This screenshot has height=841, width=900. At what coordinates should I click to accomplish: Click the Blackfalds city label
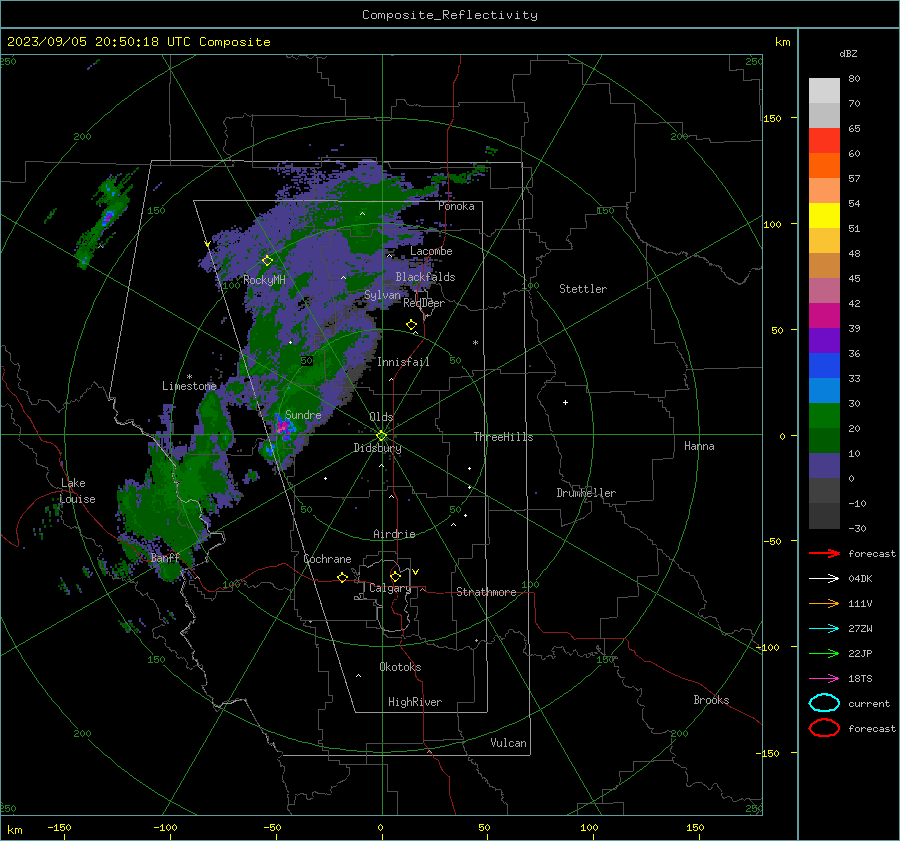(425, 277)
